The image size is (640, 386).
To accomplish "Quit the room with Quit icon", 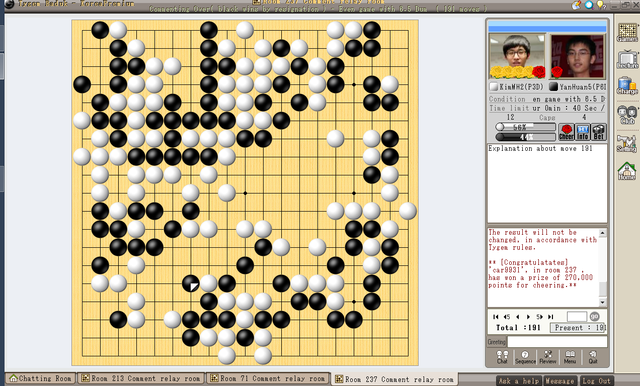I will (593, 357).
